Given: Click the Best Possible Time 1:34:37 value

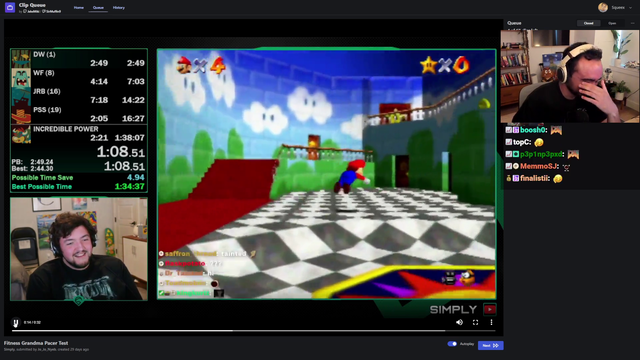Looking at the screenshot, I should click(129, 187).
